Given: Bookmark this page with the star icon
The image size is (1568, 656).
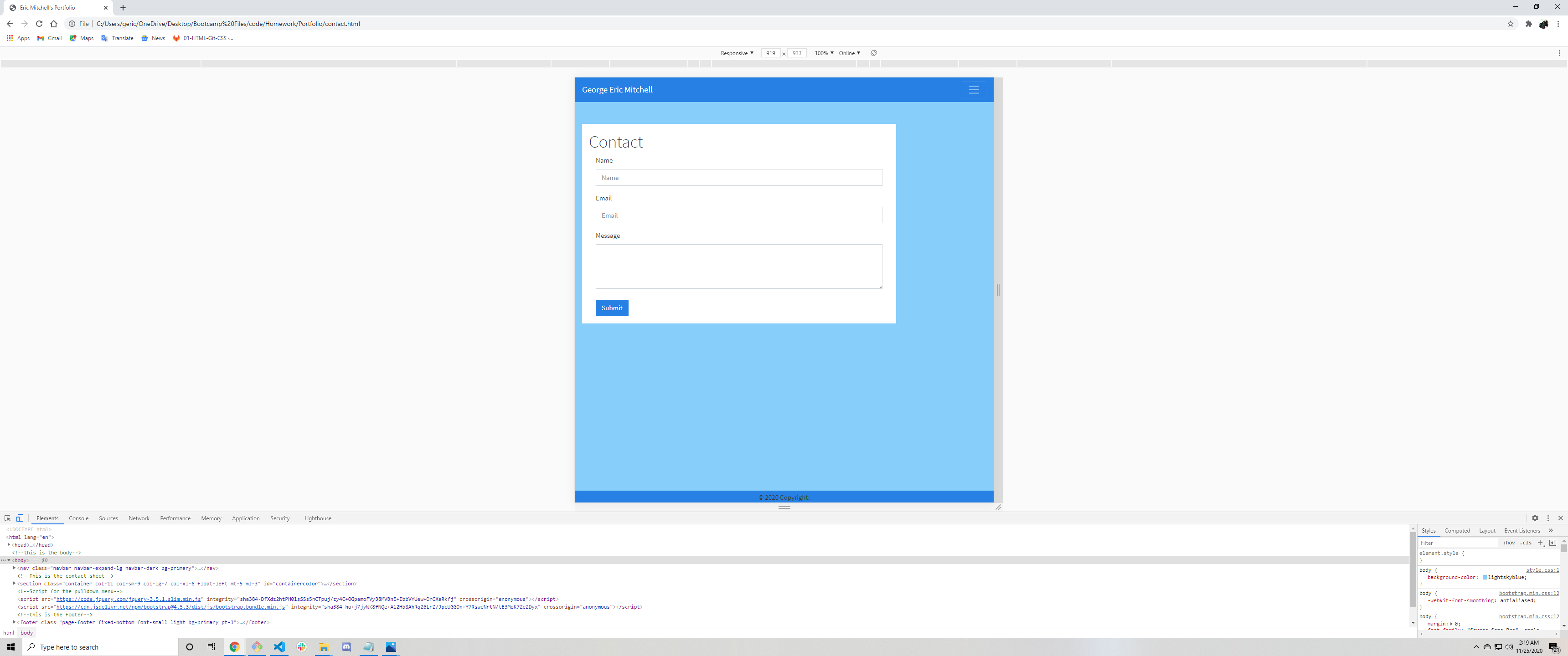Looking at the screenshot, I should (1510, 24).
